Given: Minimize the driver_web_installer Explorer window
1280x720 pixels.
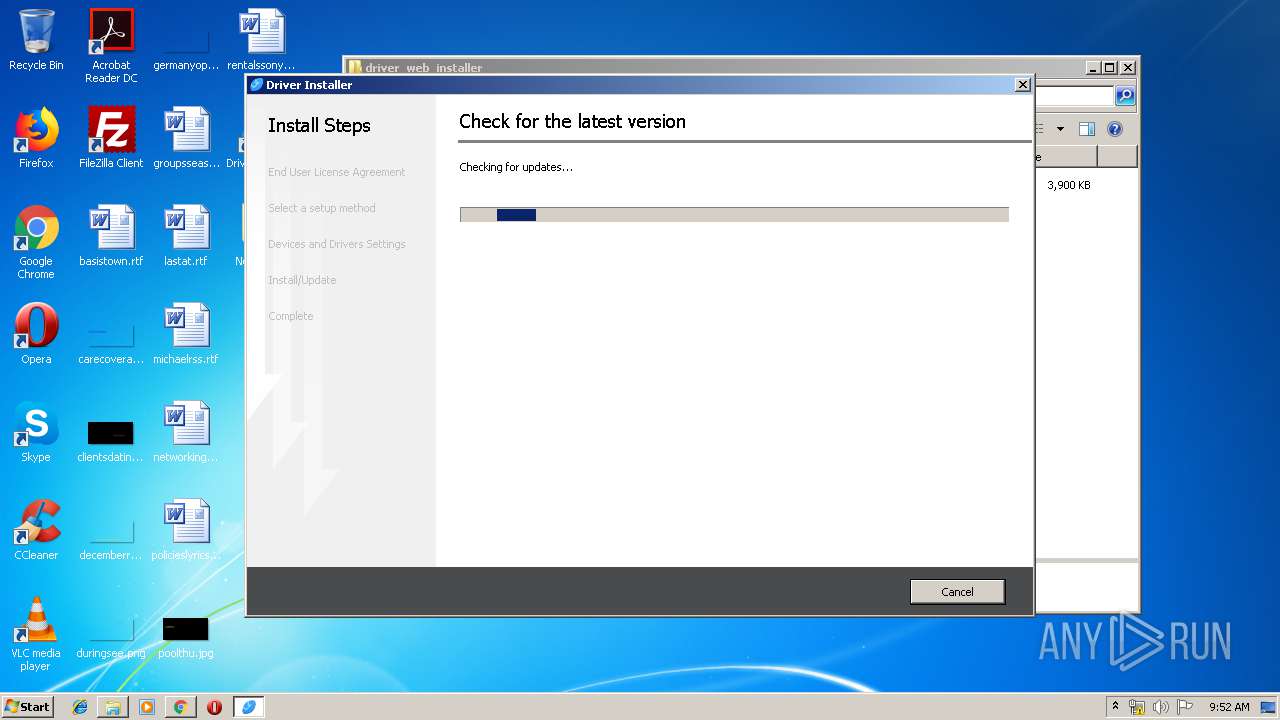Looking at the screenshot, I should [x=1092, y=68].
